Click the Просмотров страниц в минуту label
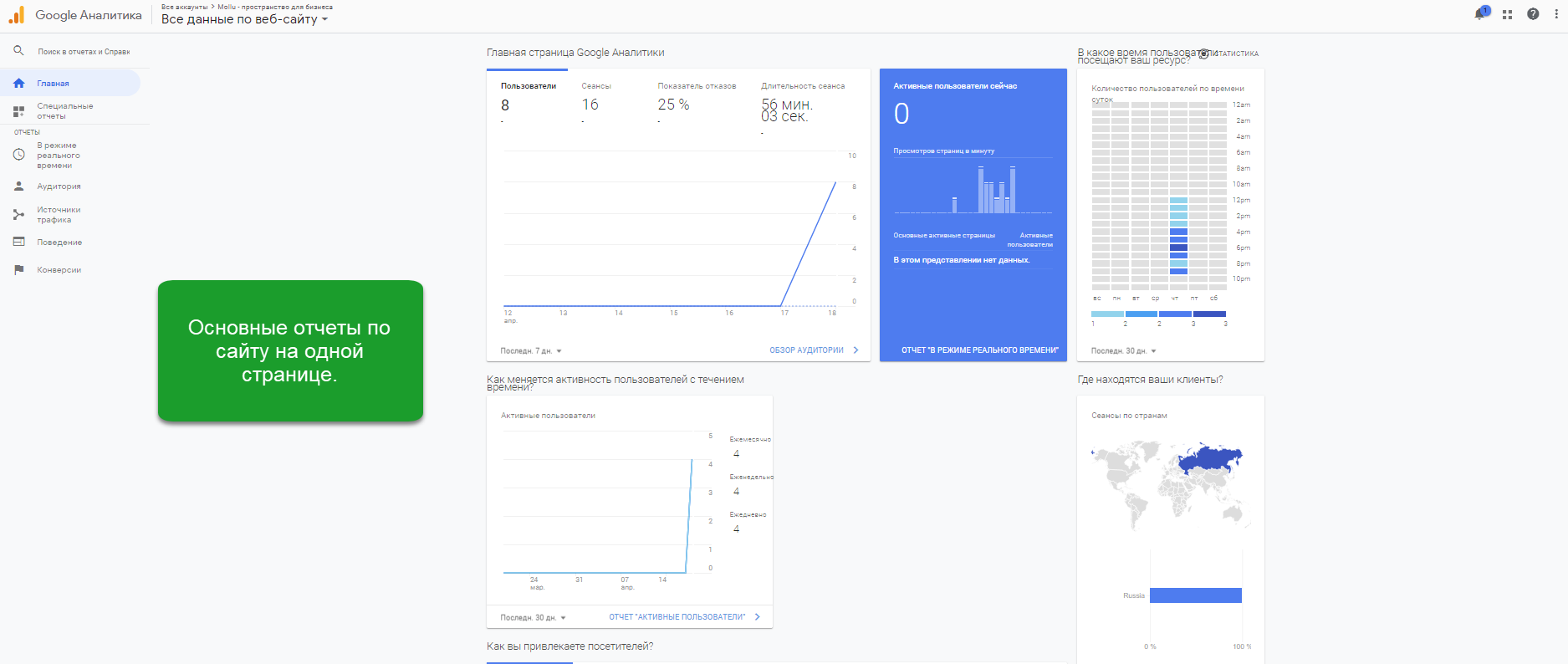 coord(943,151)
